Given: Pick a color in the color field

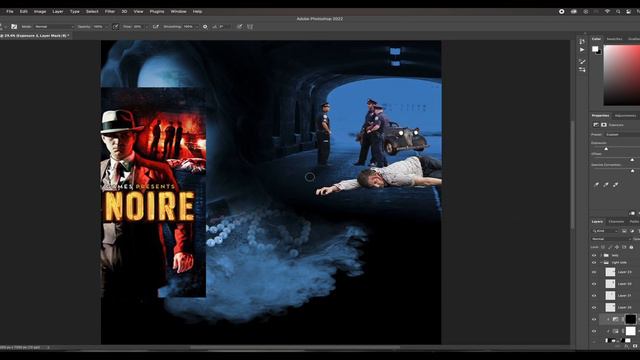Looking at the screenshot, I should (622, 75).
